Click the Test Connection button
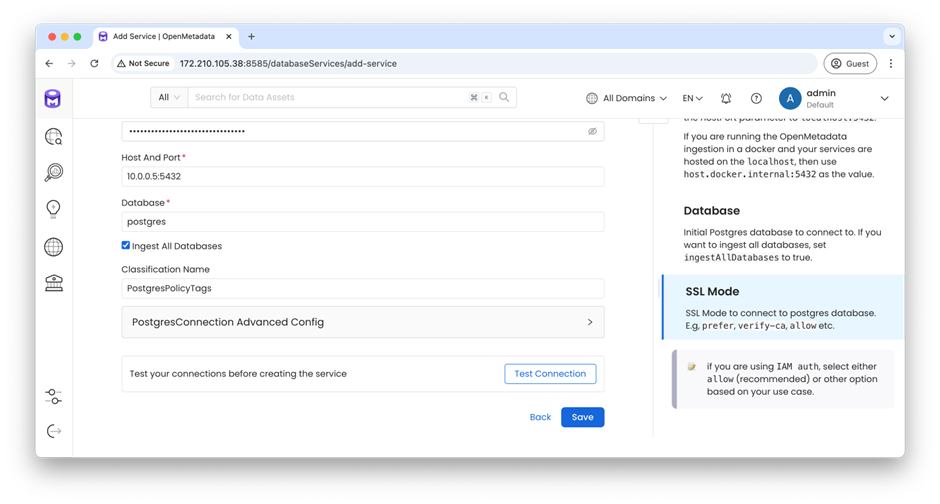The image size is (940, 504). tap(550, 373)
